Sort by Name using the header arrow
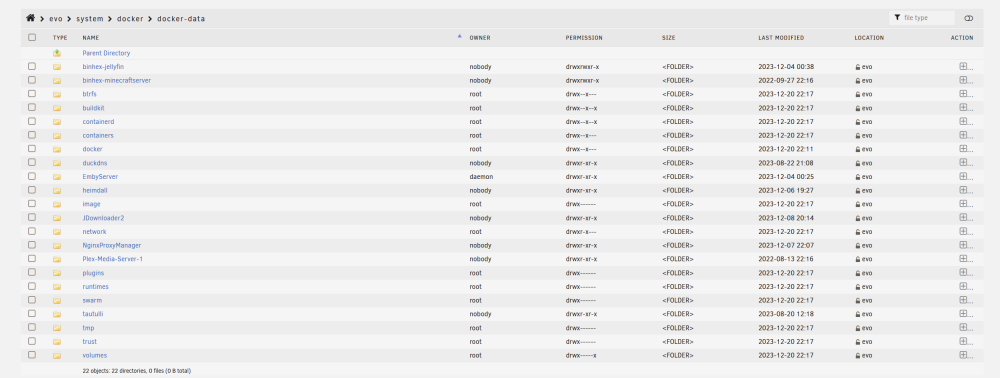 459,37
